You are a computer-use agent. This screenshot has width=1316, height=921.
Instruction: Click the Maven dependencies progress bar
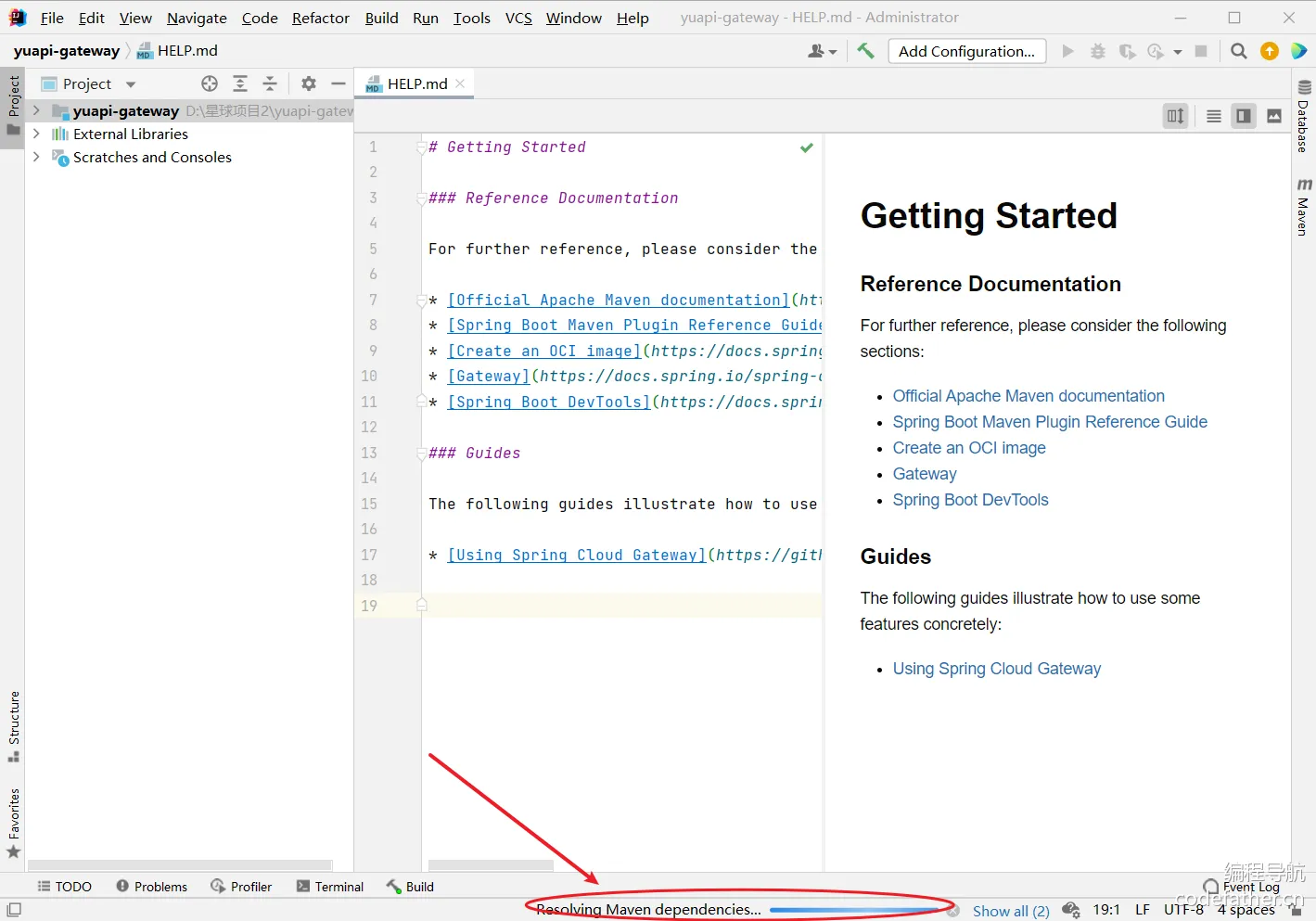pyautogui.click(x=854, y=910)
